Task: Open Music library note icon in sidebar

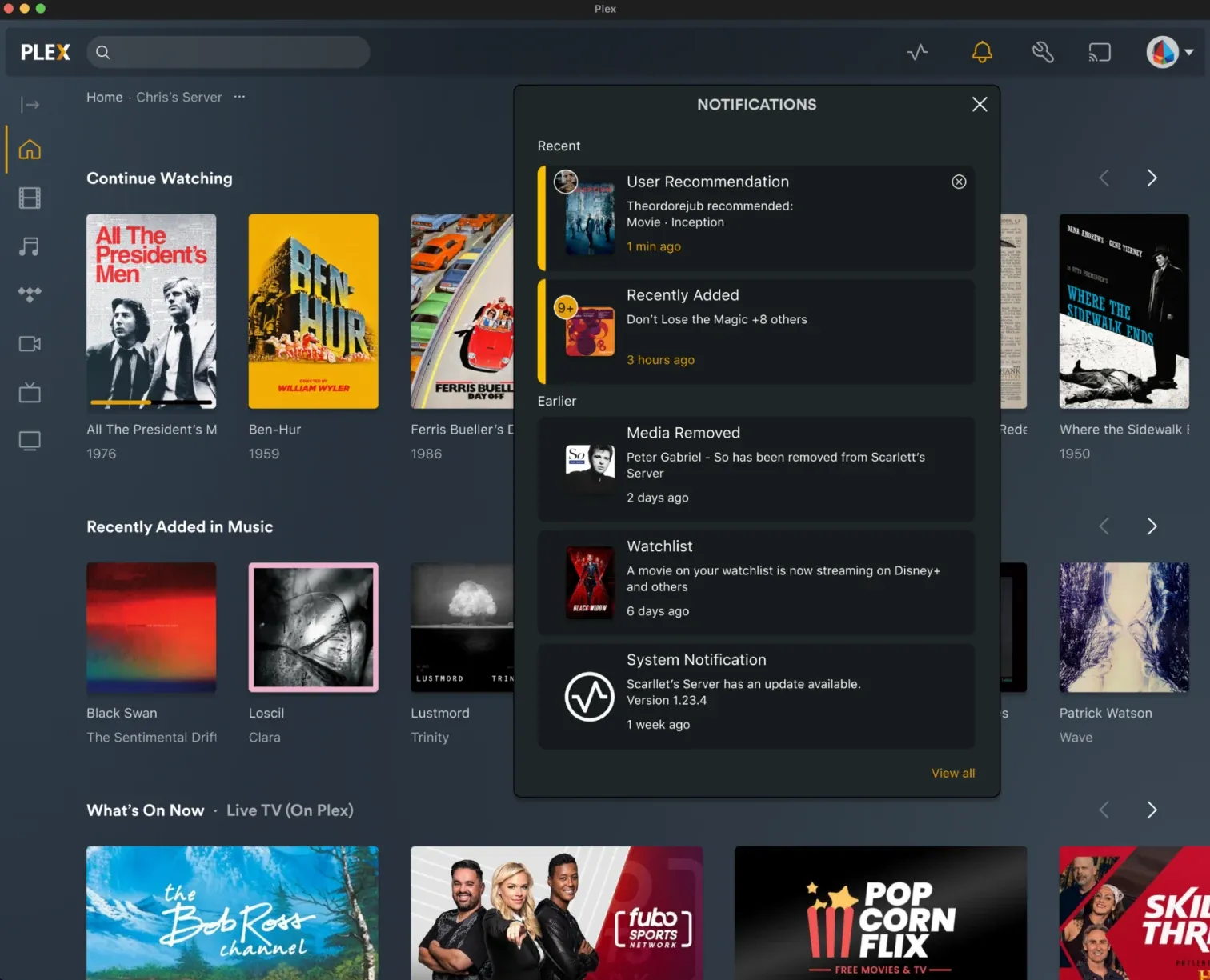Action: pyautogui.click(x=30, y=246)
